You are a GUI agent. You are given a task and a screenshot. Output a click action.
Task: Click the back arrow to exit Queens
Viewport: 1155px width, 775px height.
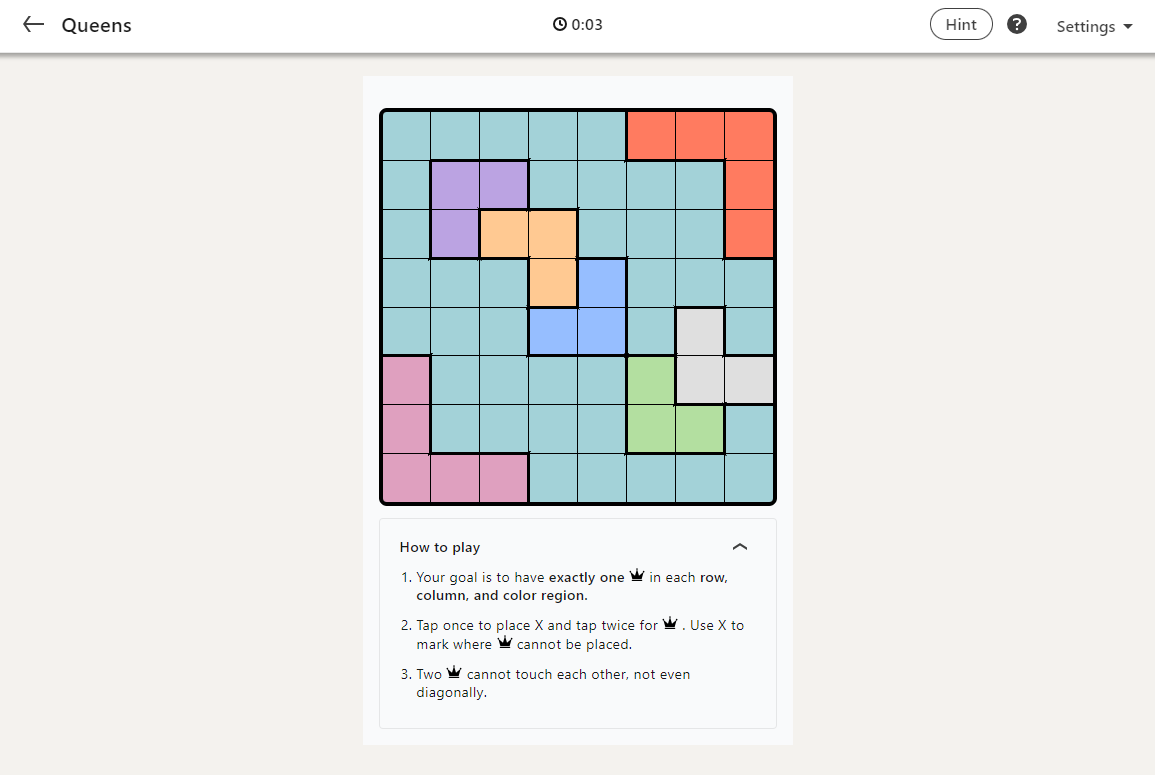coord(33,25)
